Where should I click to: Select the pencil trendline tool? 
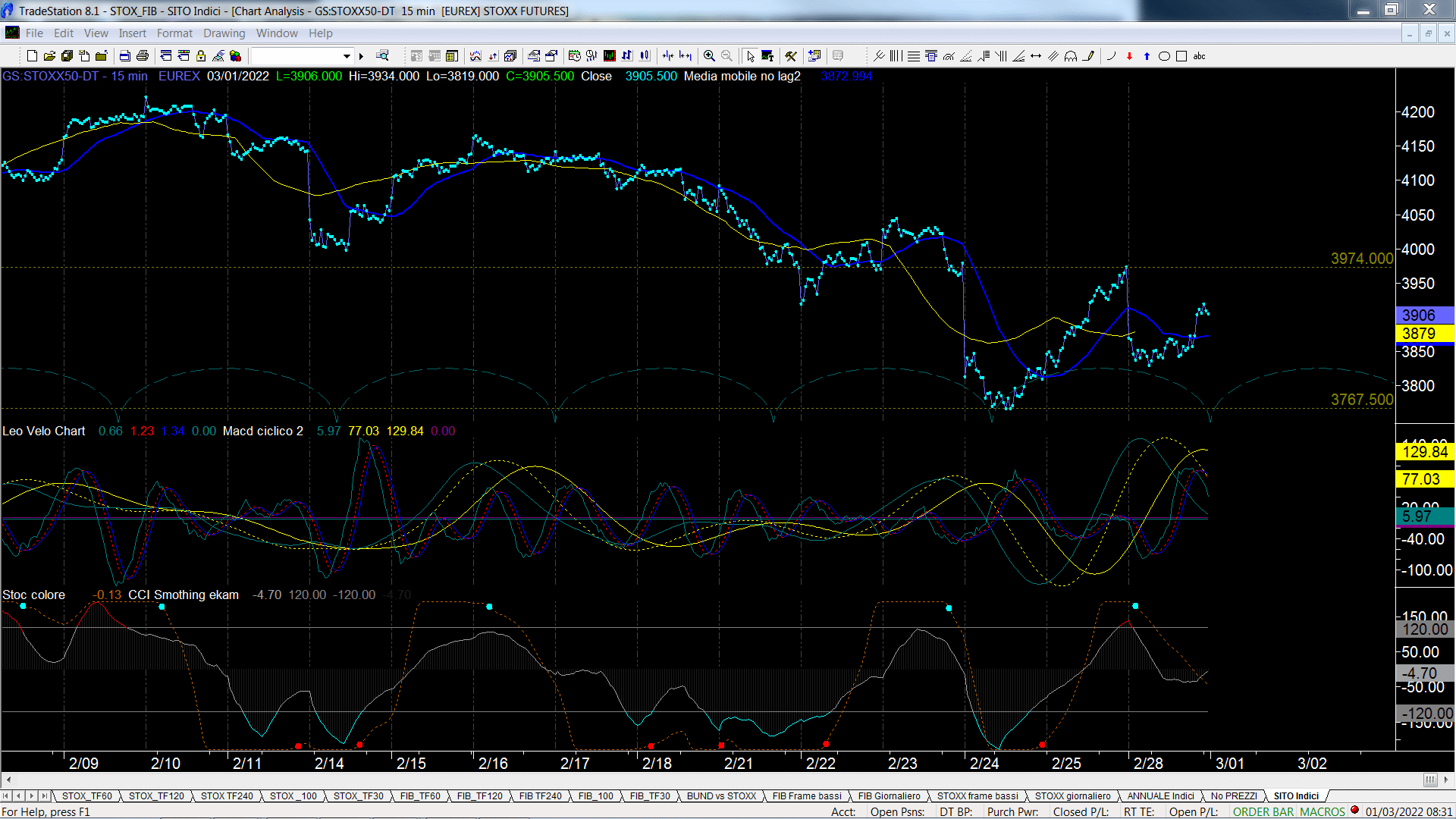pos(1088,56)
